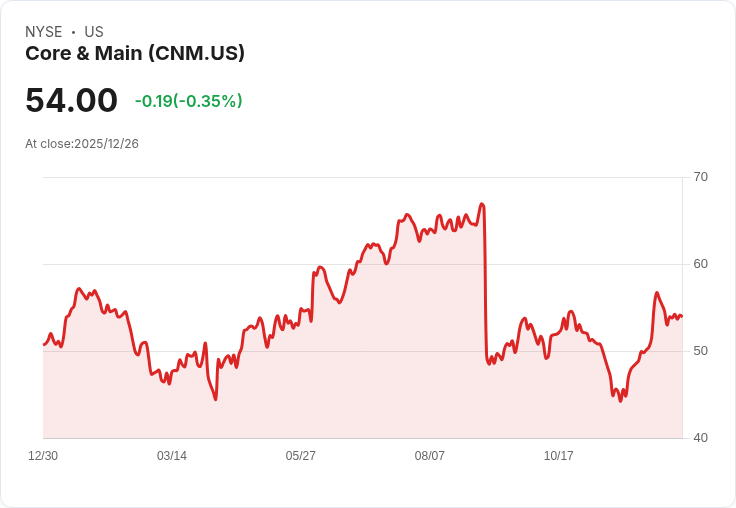Click the 40 price axis label
This screenshot has height=508, width=736.
[700, 438]
